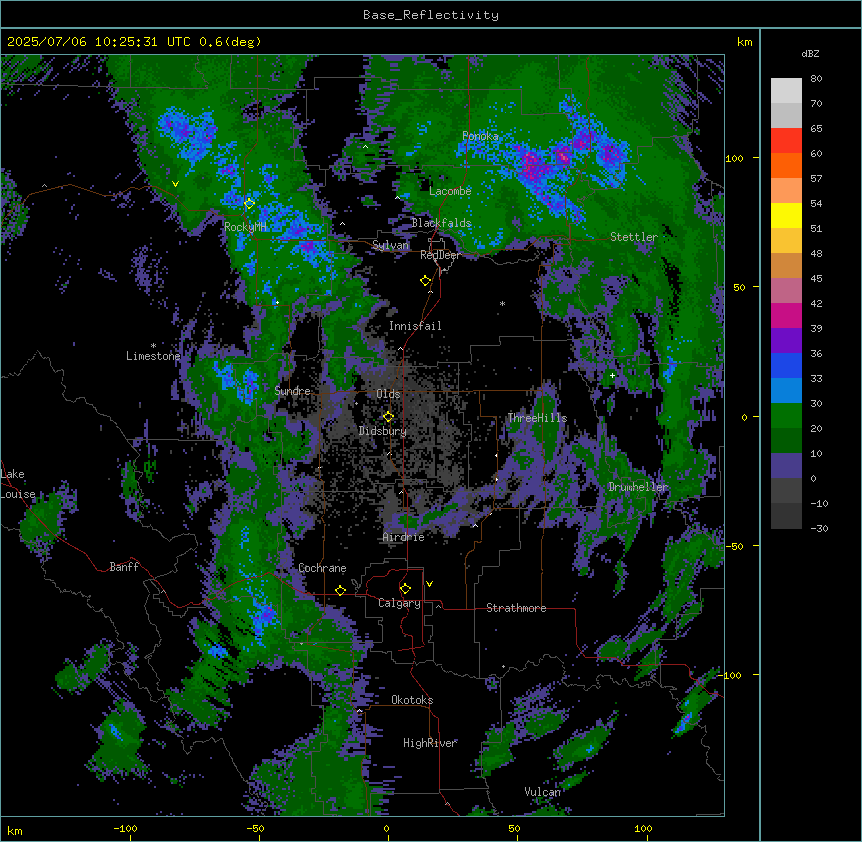
Task: Click the asterisk marker above Limestone label
Action: pos(153,346)
